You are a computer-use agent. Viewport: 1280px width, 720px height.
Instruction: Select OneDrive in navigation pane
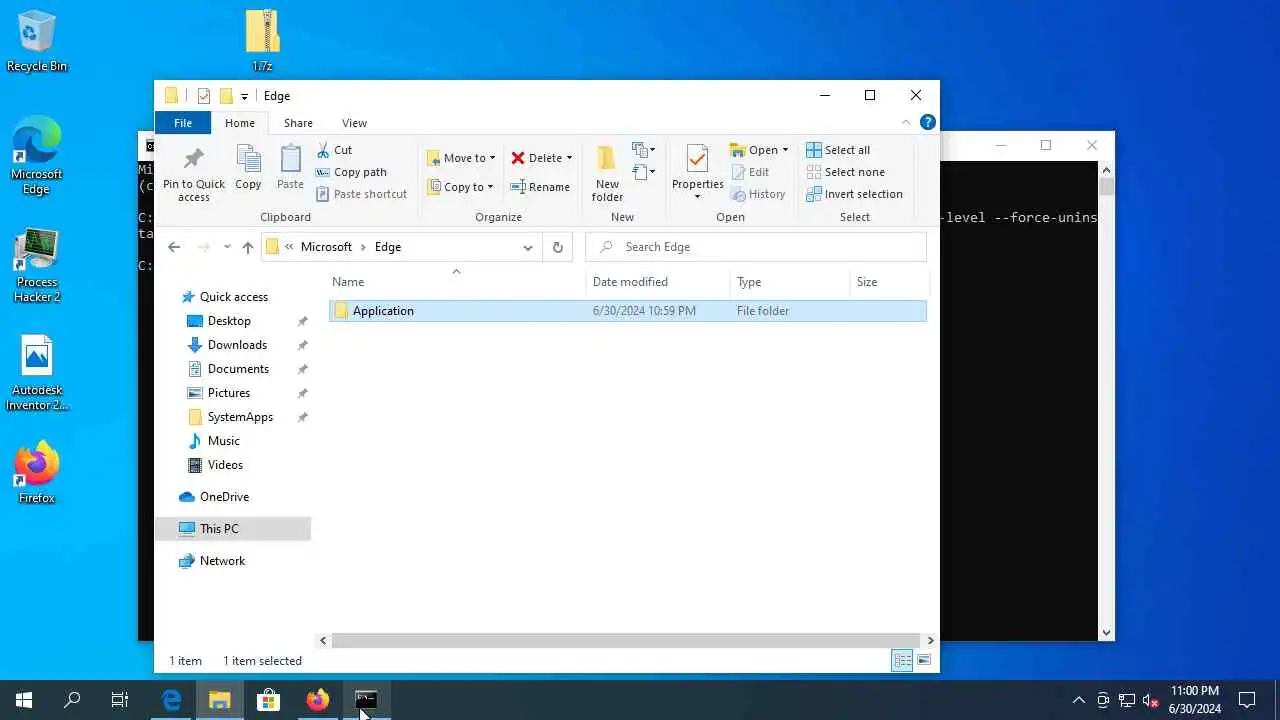click(224, 497)
